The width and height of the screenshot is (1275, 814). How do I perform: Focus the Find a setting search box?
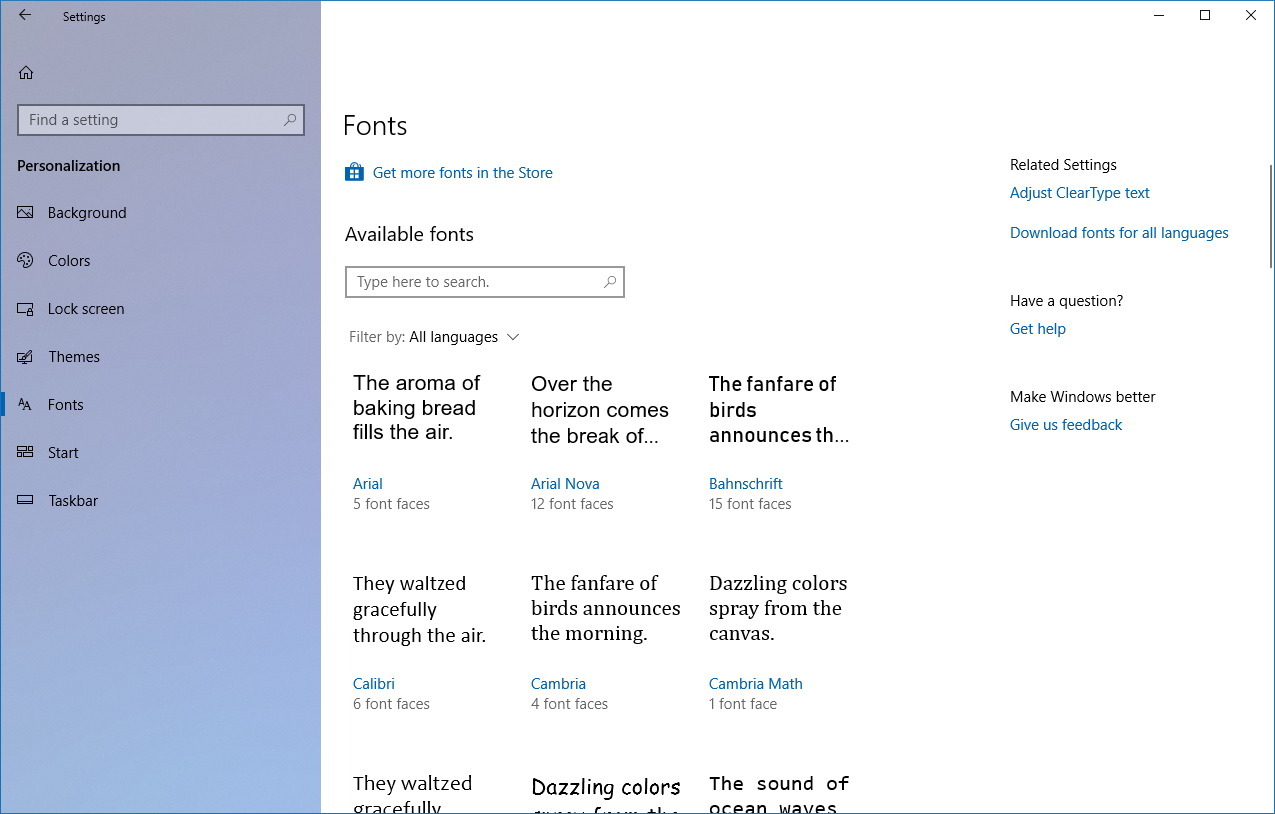(161, 120)
